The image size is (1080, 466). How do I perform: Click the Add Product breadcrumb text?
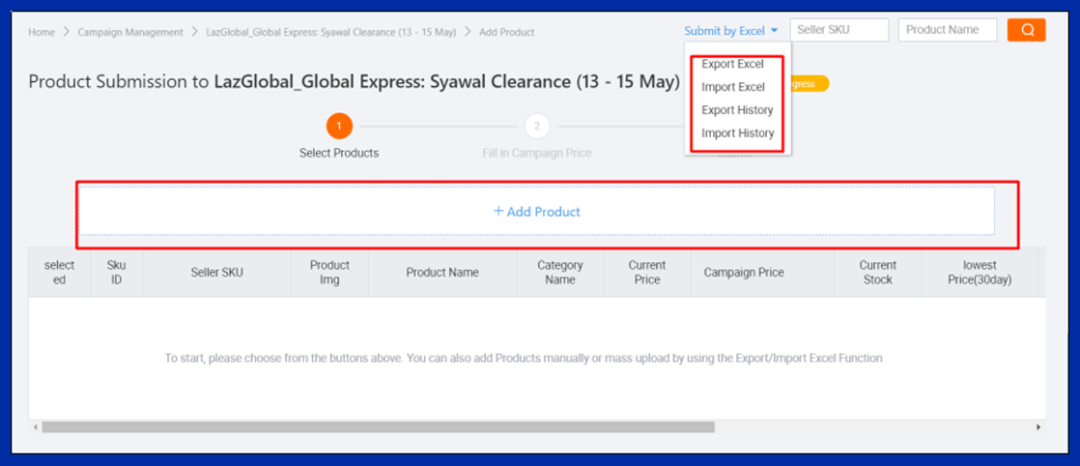click(506, 32)
